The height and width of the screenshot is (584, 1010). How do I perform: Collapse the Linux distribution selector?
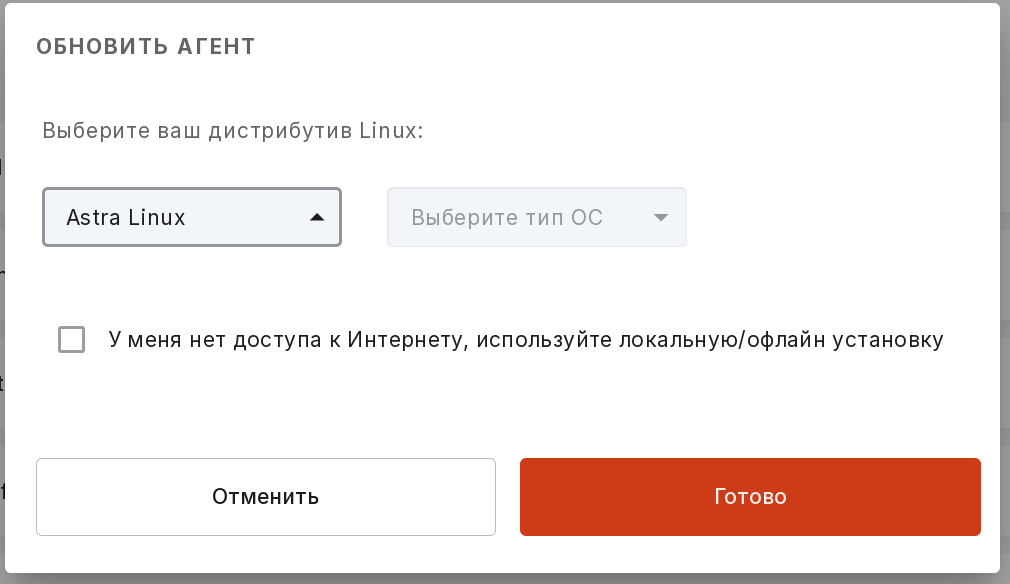pyautogui.click(x=192, y=217)
